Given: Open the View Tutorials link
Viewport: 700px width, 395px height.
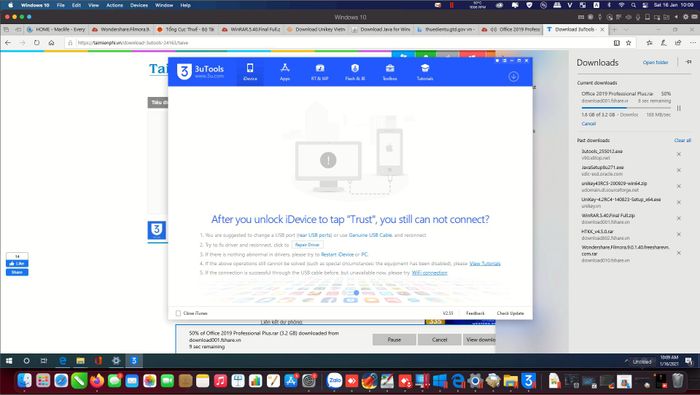Looking at the screenshot, I should coord(485,263).
